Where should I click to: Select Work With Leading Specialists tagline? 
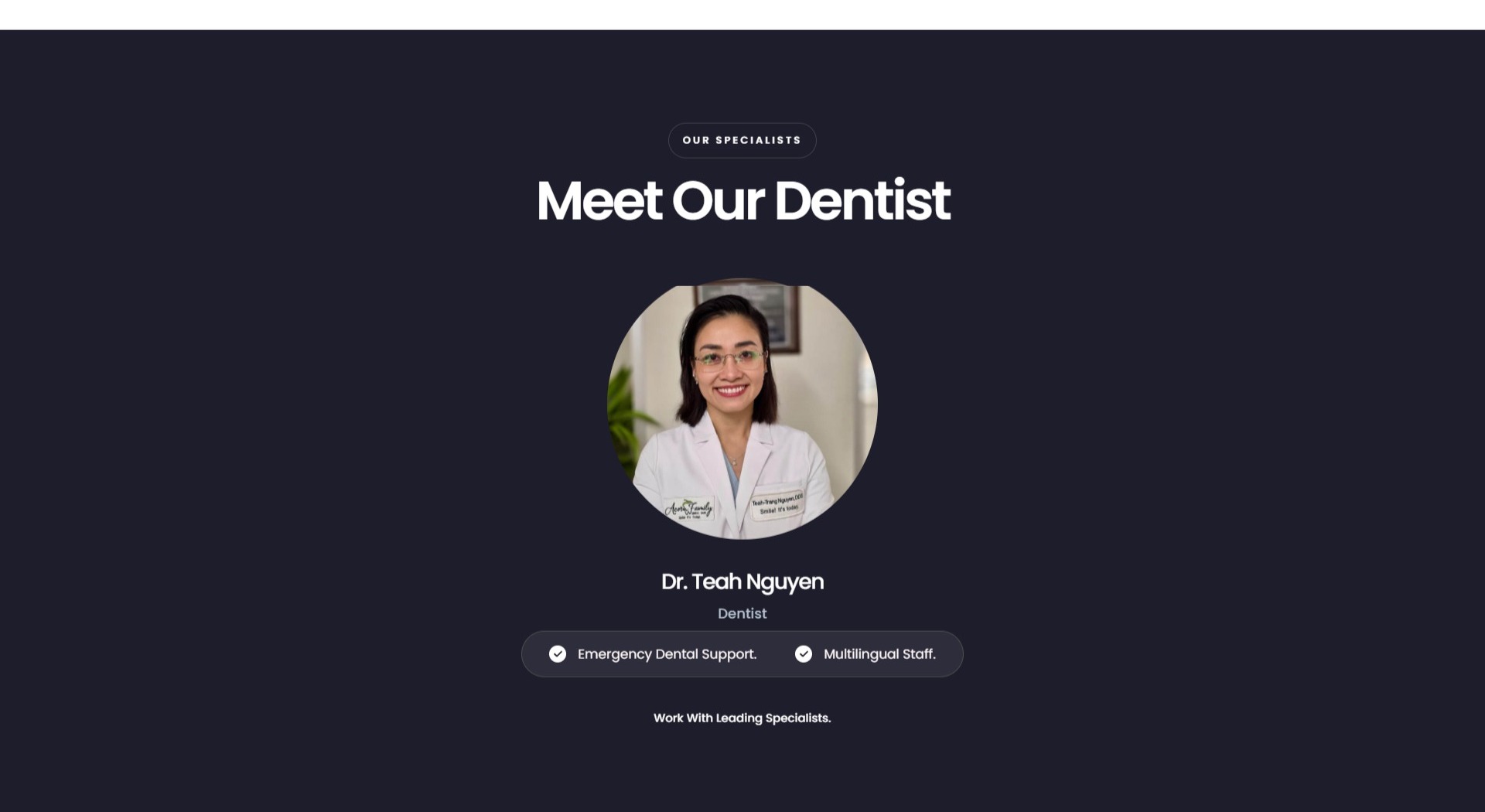(x=742, y=718)
